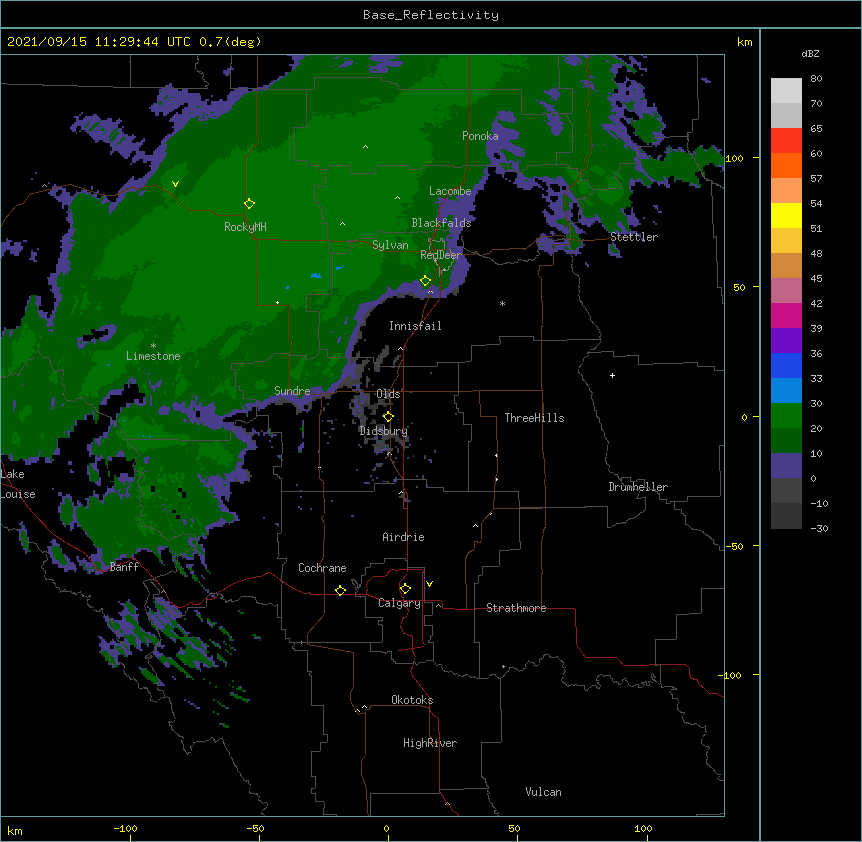Click the yellow V marker east of Calgary
The width and height of the screenshot is (862, 842).
[x=429, y=584]
